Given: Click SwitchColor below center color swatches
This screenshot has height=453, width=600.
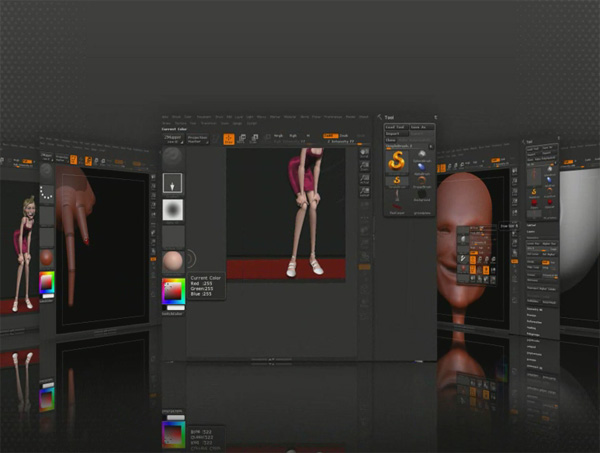Looking at the screenshot, I should pos(173,314).
